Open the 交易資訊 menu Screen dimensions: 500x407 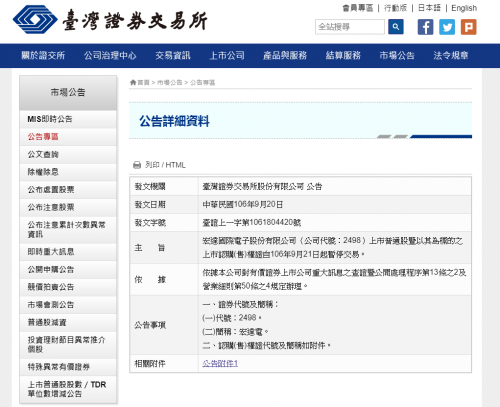tap(173, 55)
